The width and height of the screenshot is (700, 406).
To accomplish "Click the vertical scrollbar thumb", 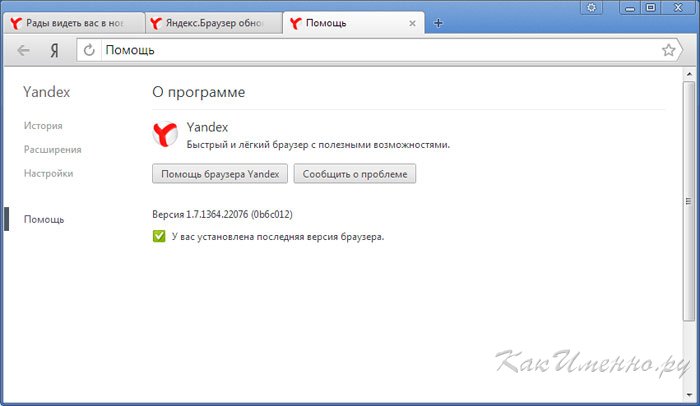I will [689, 201].
